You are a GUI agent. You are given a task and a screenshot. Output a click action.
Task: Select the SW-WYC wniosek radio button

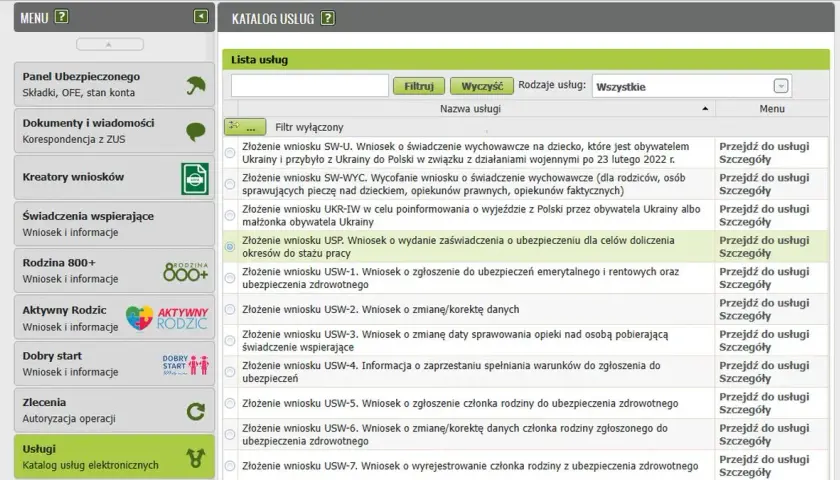tap(230, 184)
